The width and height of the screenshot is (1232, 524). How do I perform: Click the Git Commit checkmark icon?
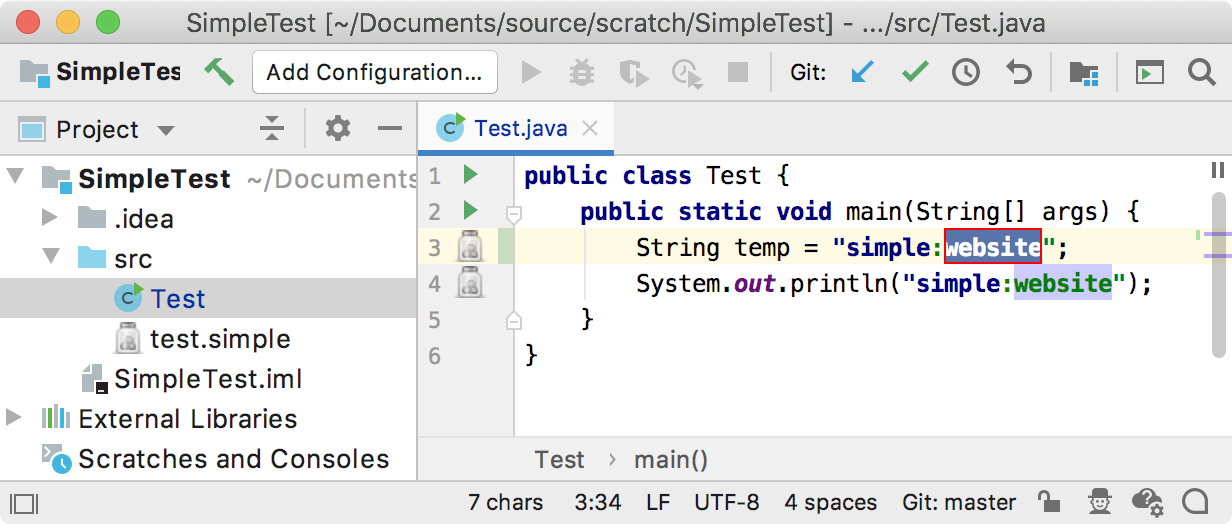[x=914, y=72]
